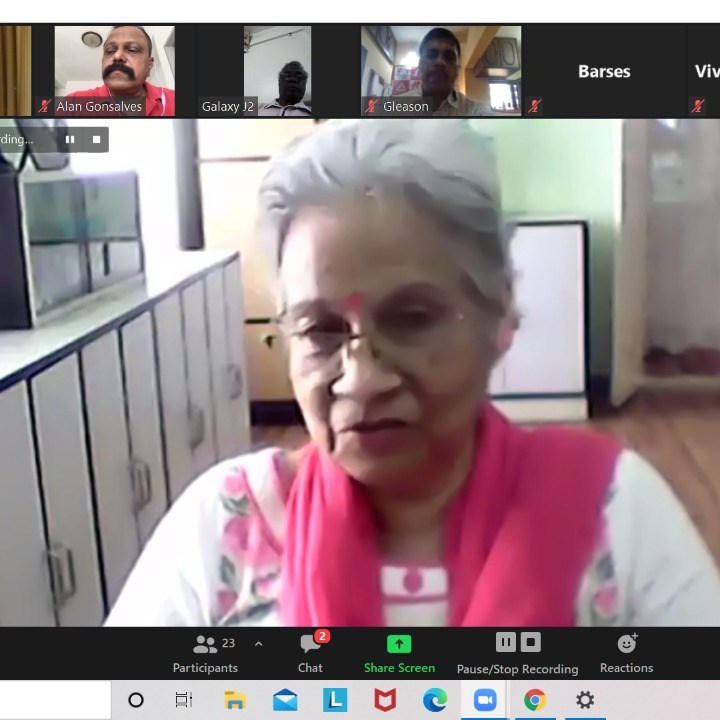Open the Reactions menu
720x720 pixels.
click(x=626, y=654)
